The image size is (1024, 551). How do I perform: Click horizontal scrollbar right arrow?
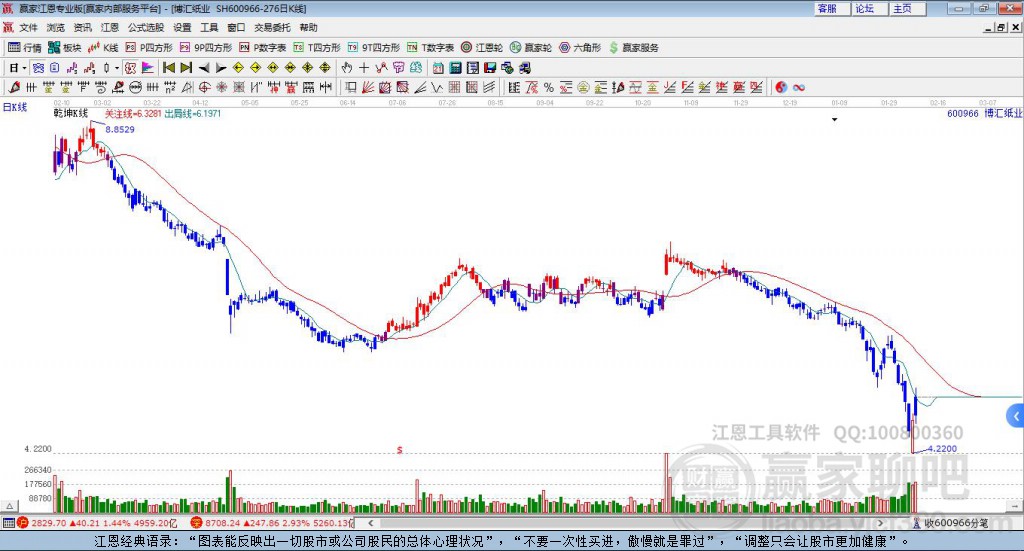tap(880, 522)
